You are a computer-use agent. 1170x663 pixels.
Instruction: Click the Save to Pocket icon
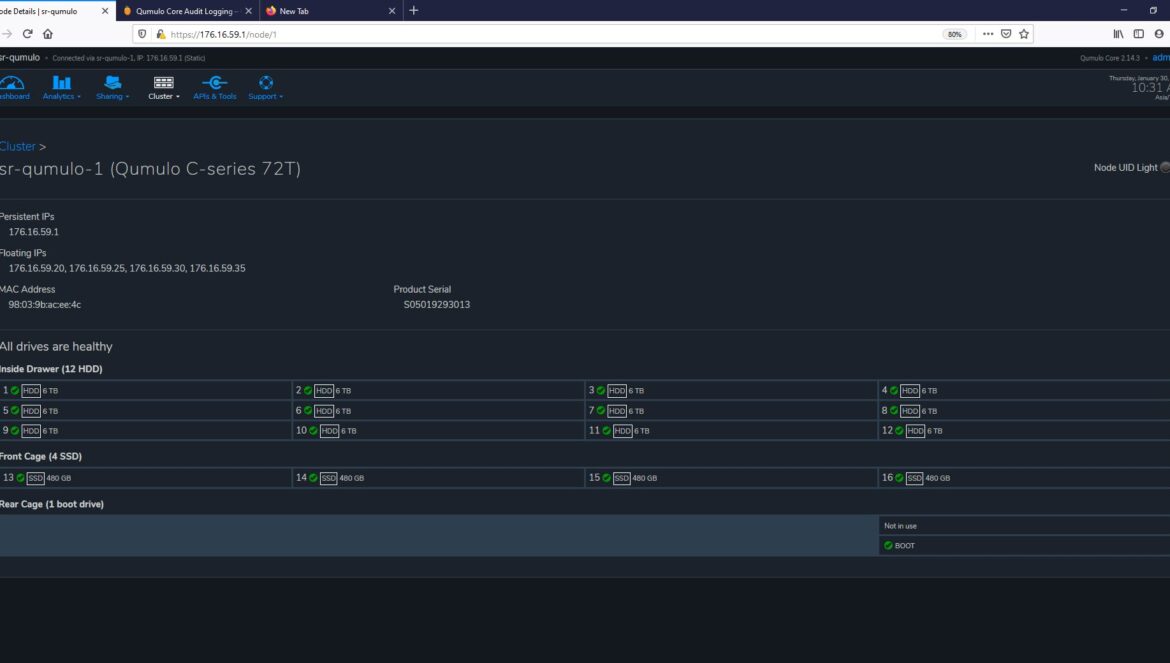point(1006,34)
